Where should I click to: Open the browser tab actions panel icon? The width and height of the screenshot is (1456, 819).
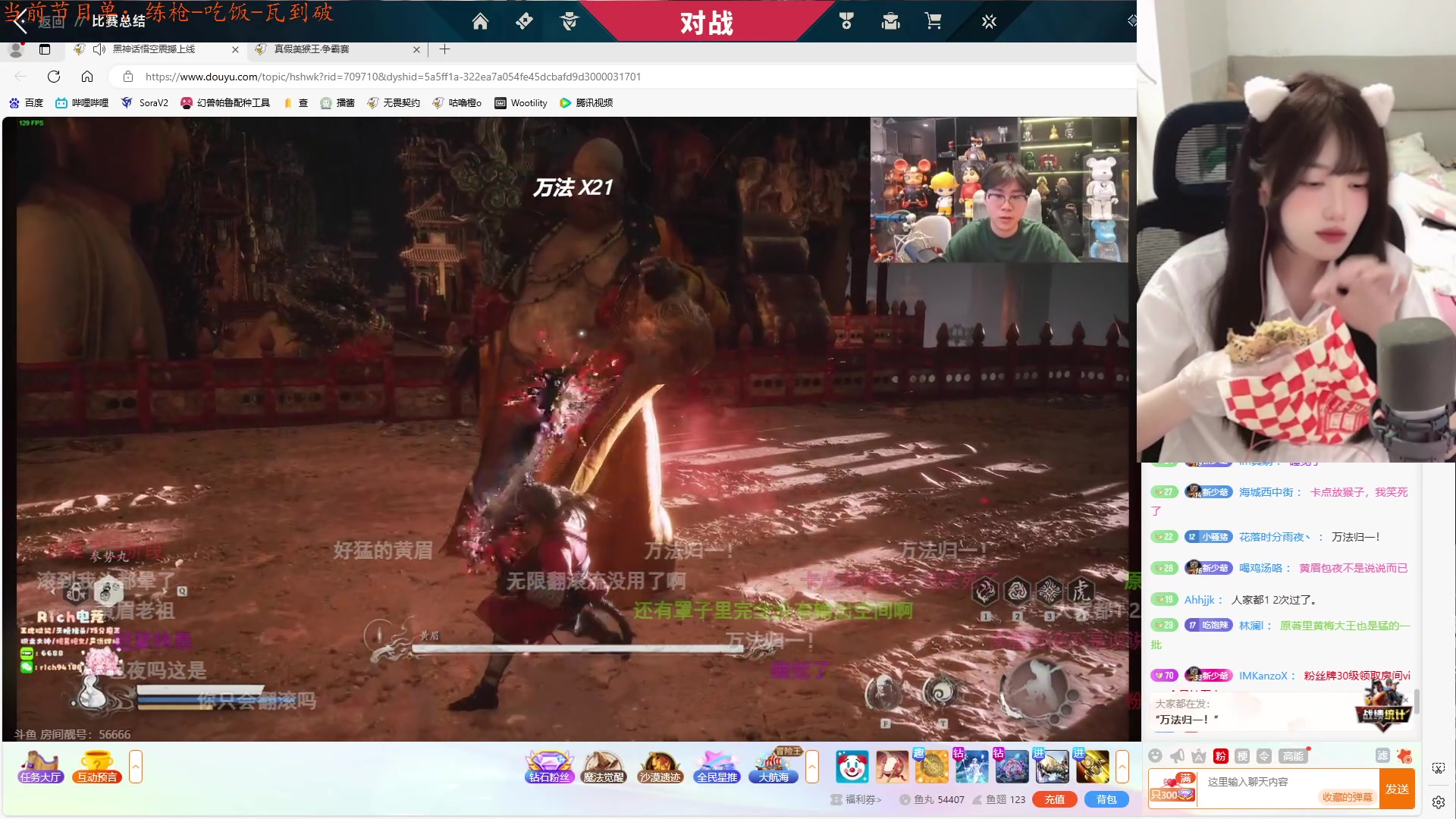pyautogui.click(x=45, y=49)
